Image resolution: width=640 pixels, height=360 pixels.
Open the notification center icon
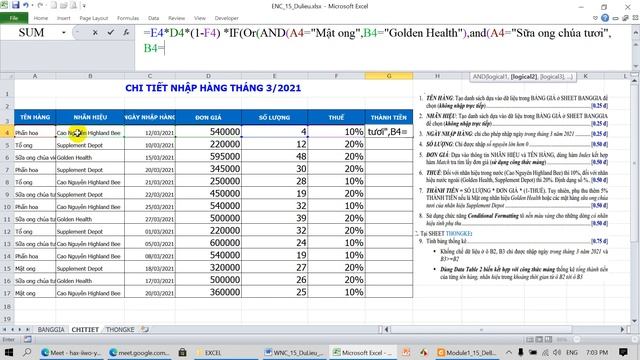(x=623, y=352)
